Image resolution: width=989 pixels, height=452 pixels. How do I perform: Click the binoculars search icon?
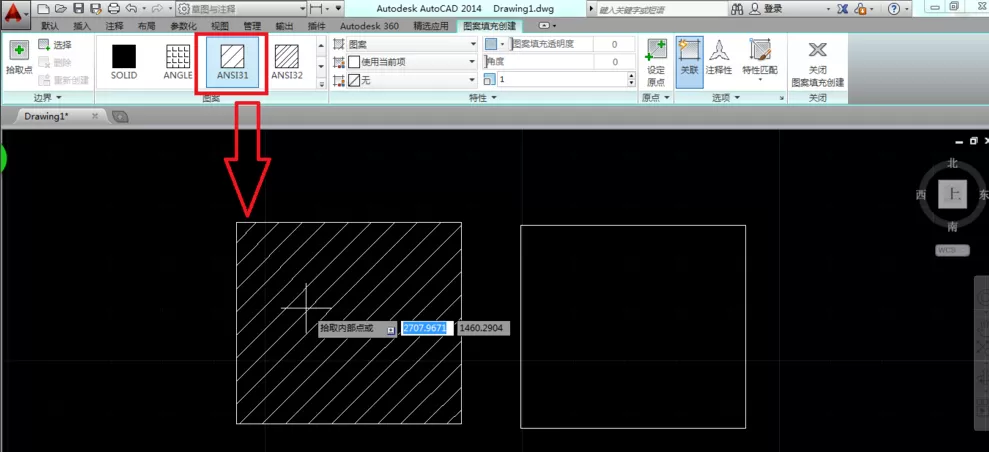pos(737,9)
